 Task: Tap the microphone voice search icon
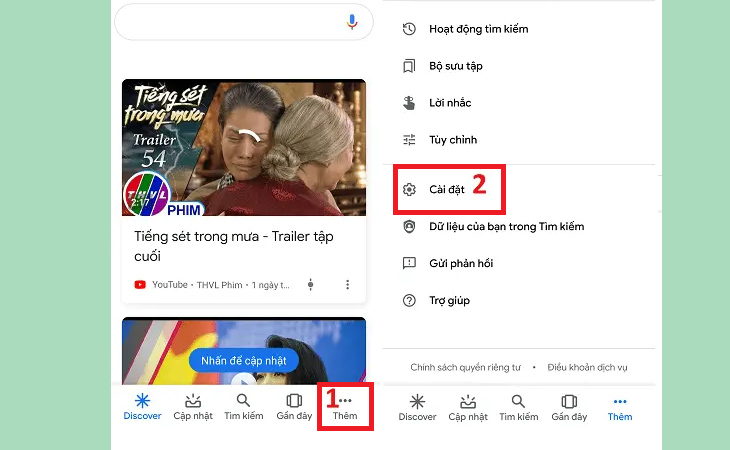click(x=352, y=21)
